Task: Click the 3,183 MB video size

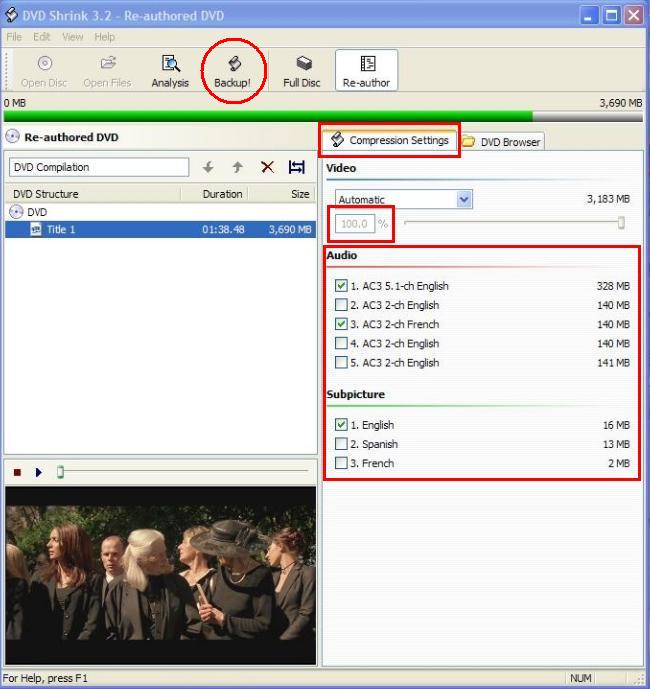Action: point(608,199)
